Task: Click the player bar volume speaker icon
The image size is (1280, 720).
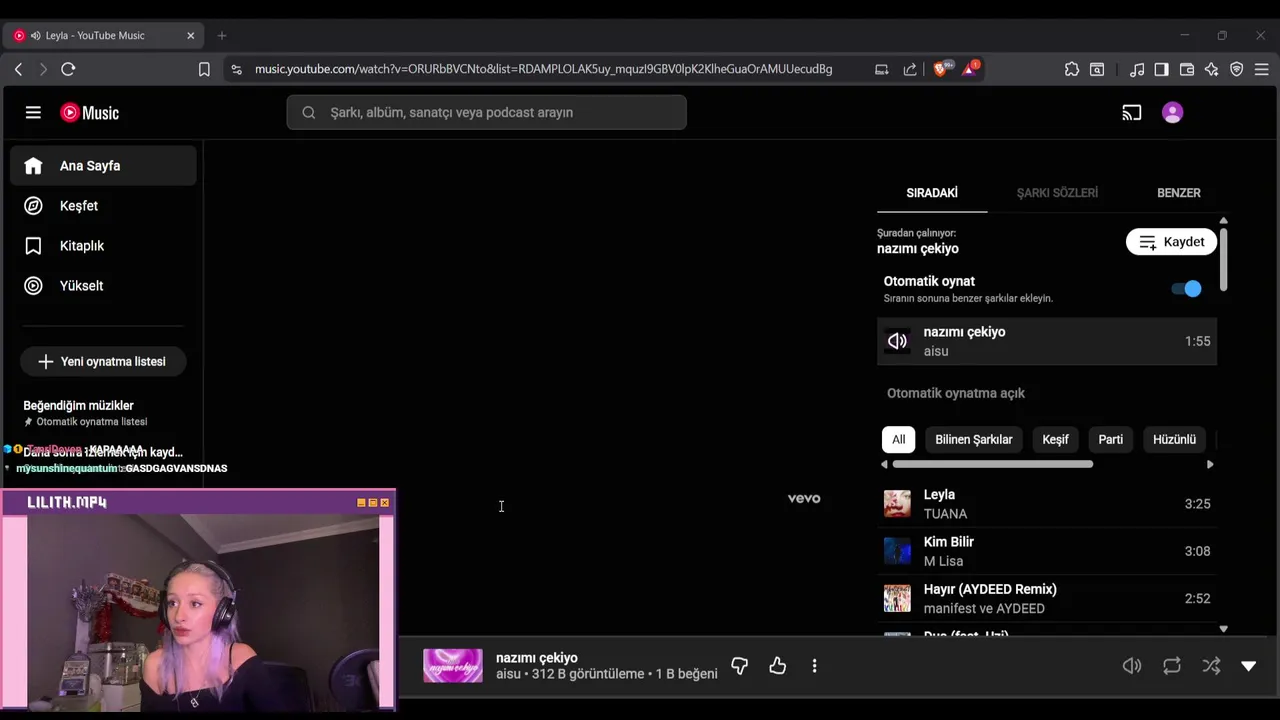Action: (1132, 666)
